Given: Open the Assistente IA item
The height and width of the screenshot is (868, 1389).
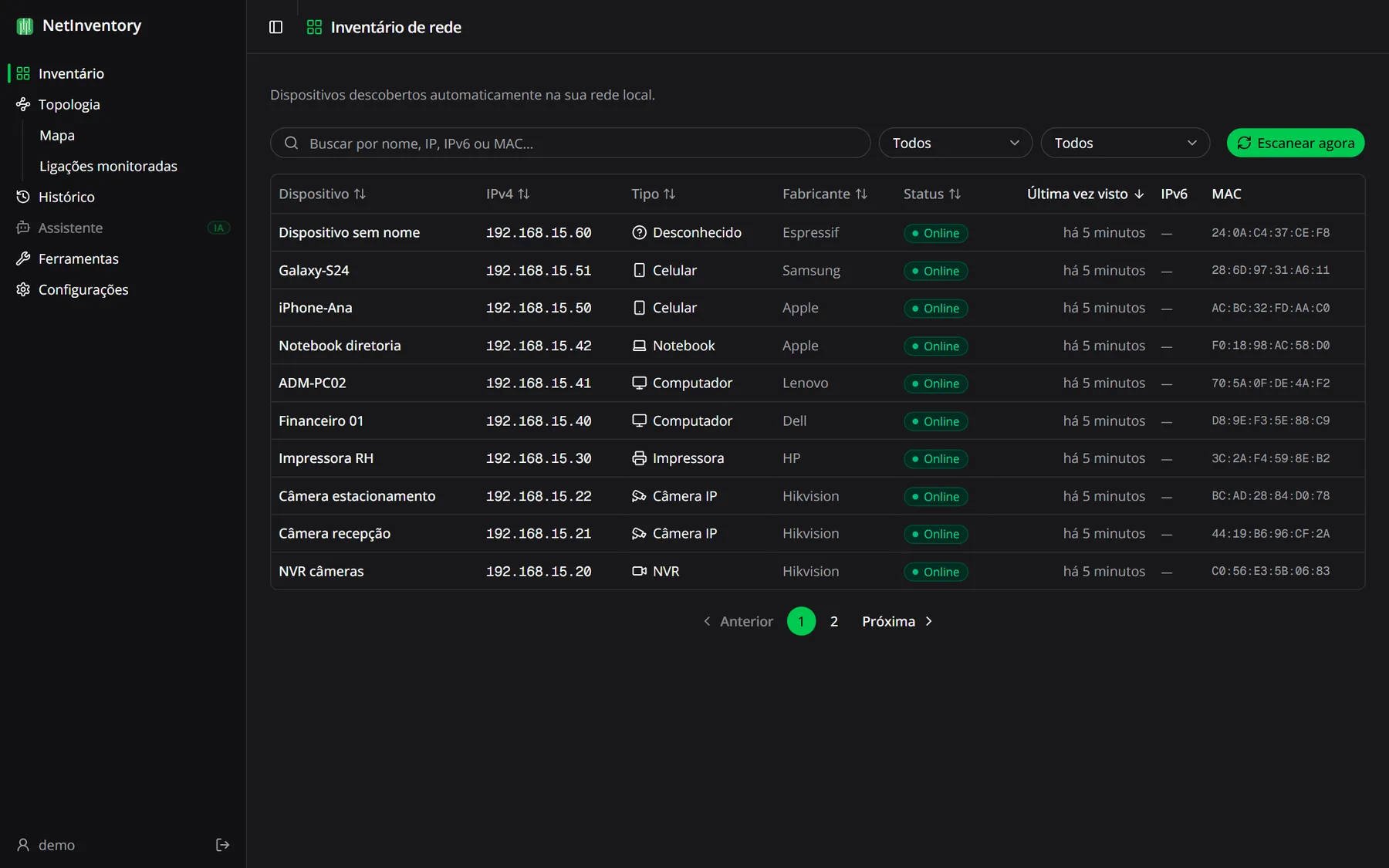Looking at the screenshot, I should (x=123, y=228).
